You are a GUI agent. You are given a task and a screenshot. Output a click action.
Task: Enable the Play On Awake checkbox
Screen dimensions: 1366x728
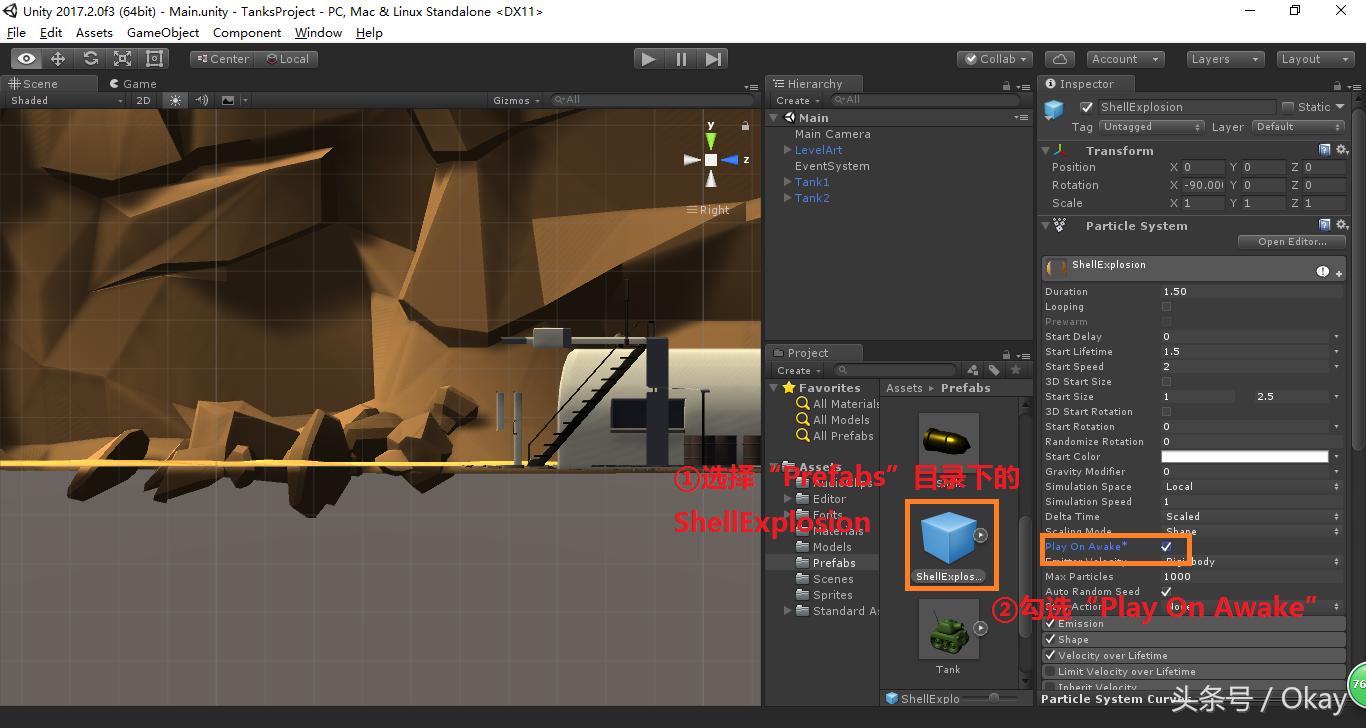[x=1166, y=548]
